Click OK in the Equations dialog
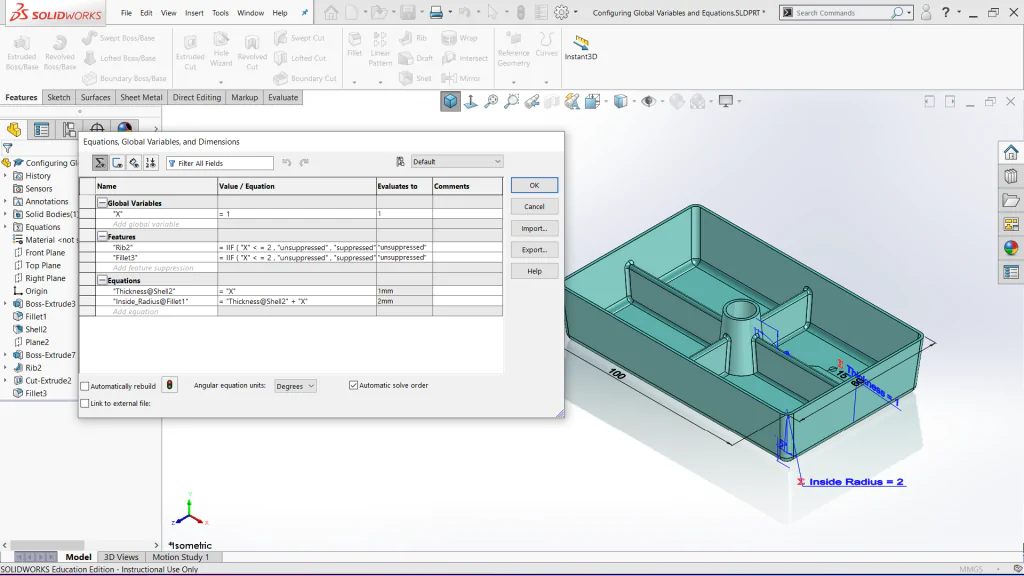Viewport: 1024px width, 576px height. coord(534,185)
